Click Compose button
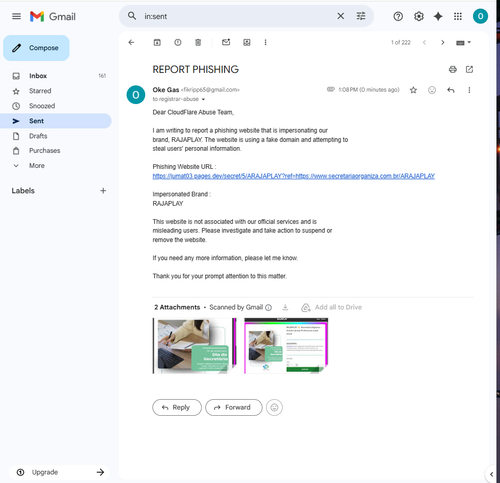The image size is (500, 483). pos(36,48)
